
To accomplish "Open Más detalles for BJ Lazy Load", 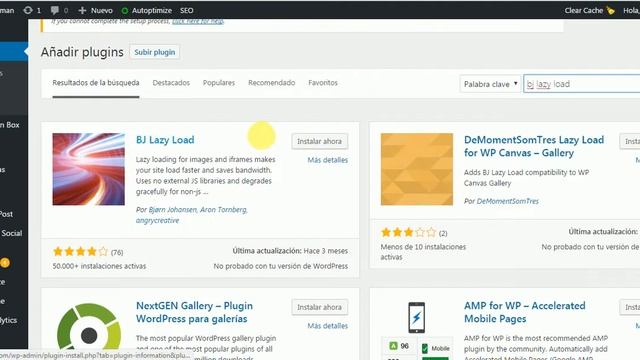I will (328, 160).
